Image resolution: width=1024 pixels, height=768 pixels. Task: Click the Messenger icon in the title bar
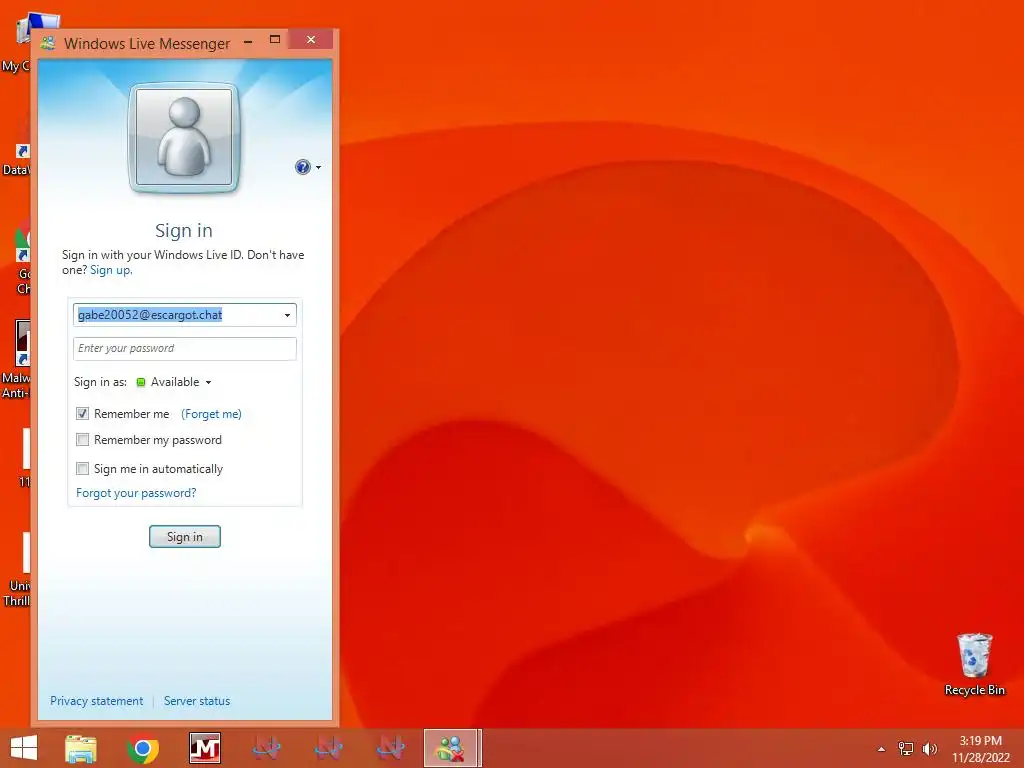click(x=48, y=44)
